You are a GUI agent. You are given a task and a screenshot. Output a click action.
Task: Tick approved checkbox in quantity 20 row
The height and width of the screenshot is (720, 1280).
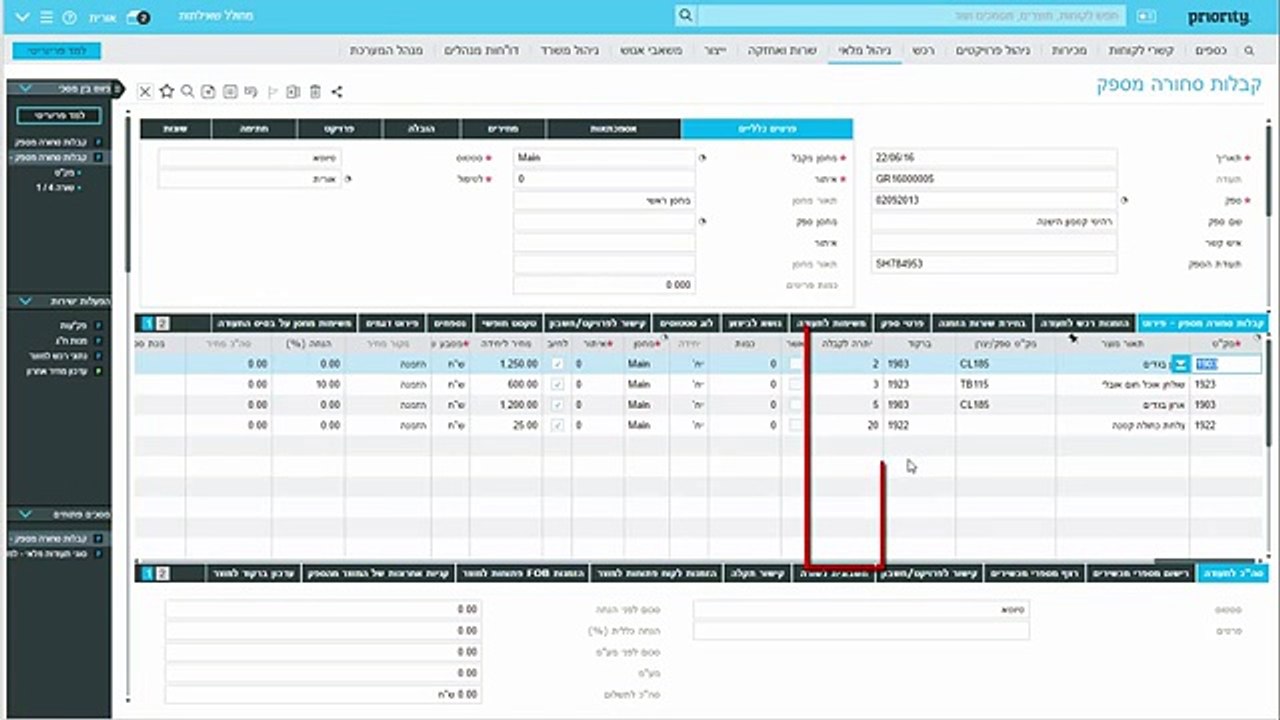795,426
